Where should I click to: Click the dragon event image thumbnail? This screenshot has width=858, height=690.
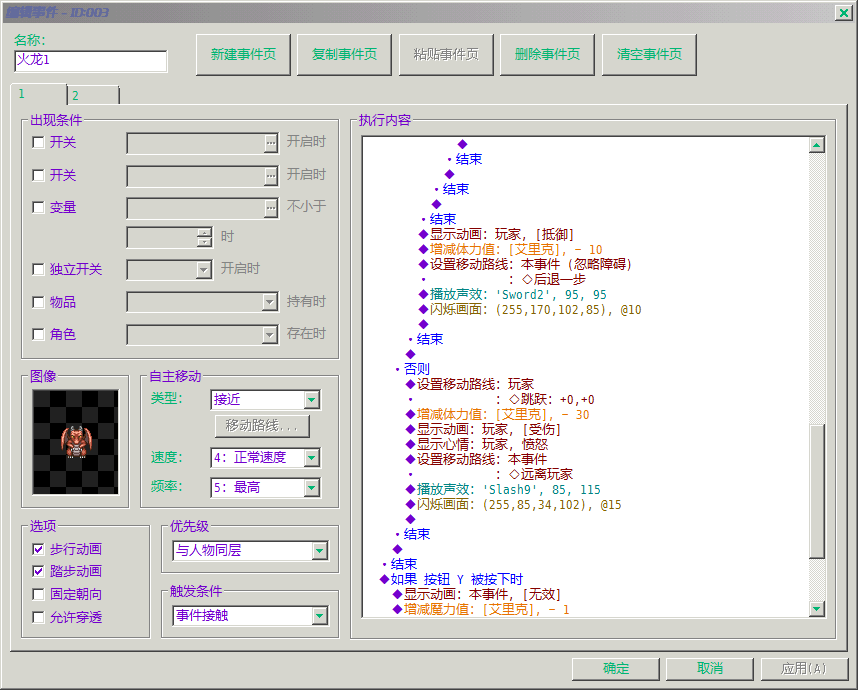pyautogui.click(x=75, y=442)
